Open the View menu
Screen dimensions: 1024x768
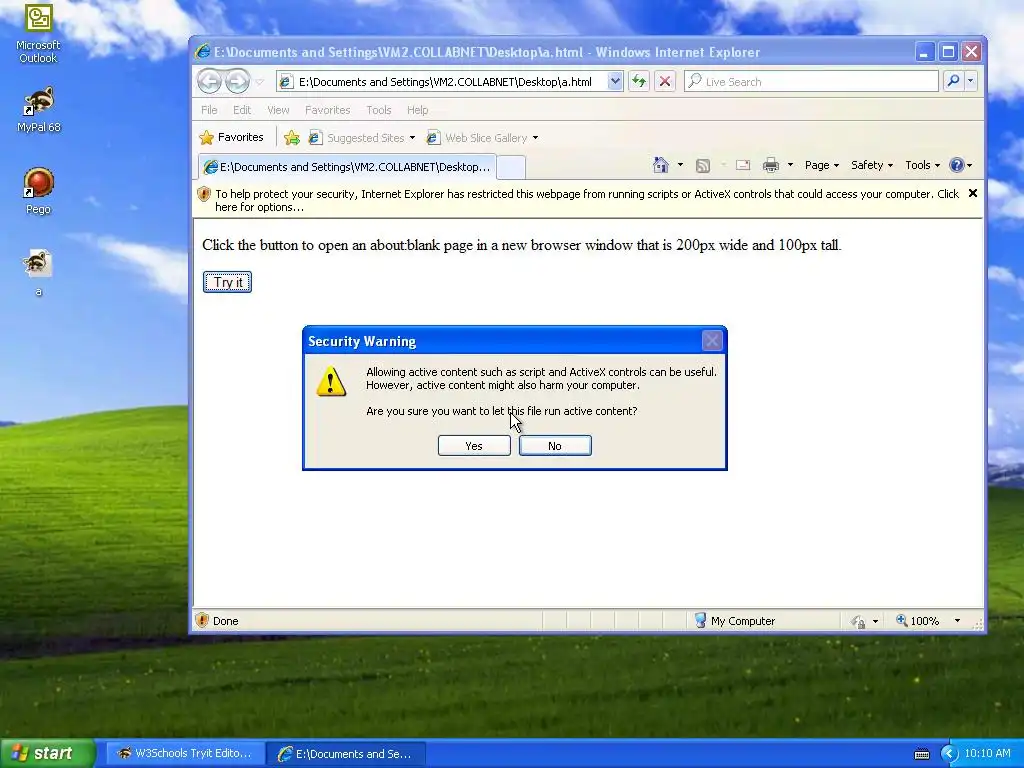tap(278, 110)
